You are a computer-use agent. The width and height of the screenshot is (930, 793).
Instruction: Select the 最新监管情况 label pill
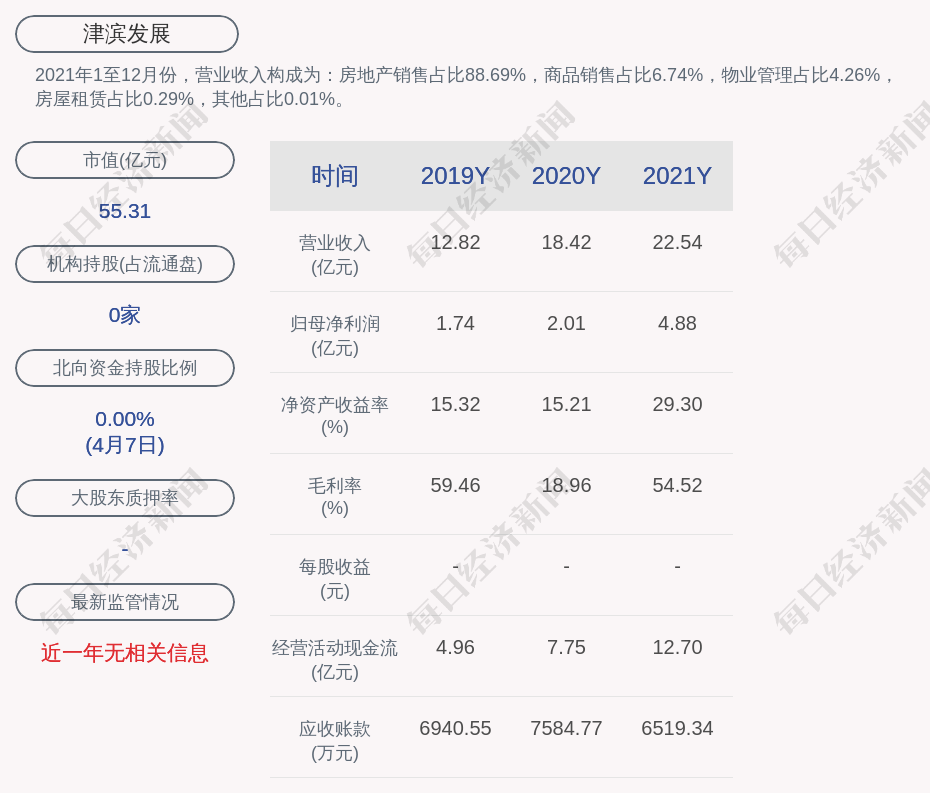[x=125, y=602]
